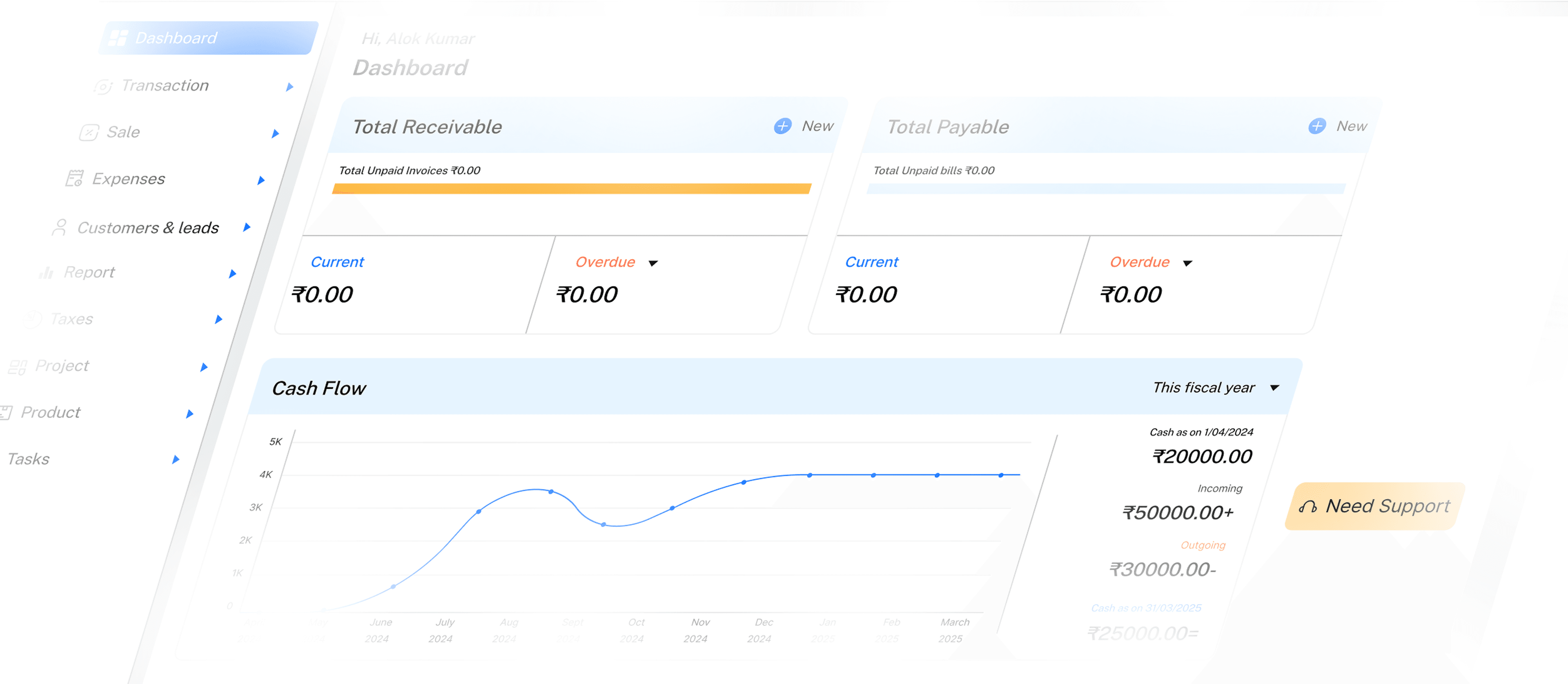Click the 'Total Payable' card title
The width and height of the screenshot is (1568, 684).
[948, 127]
